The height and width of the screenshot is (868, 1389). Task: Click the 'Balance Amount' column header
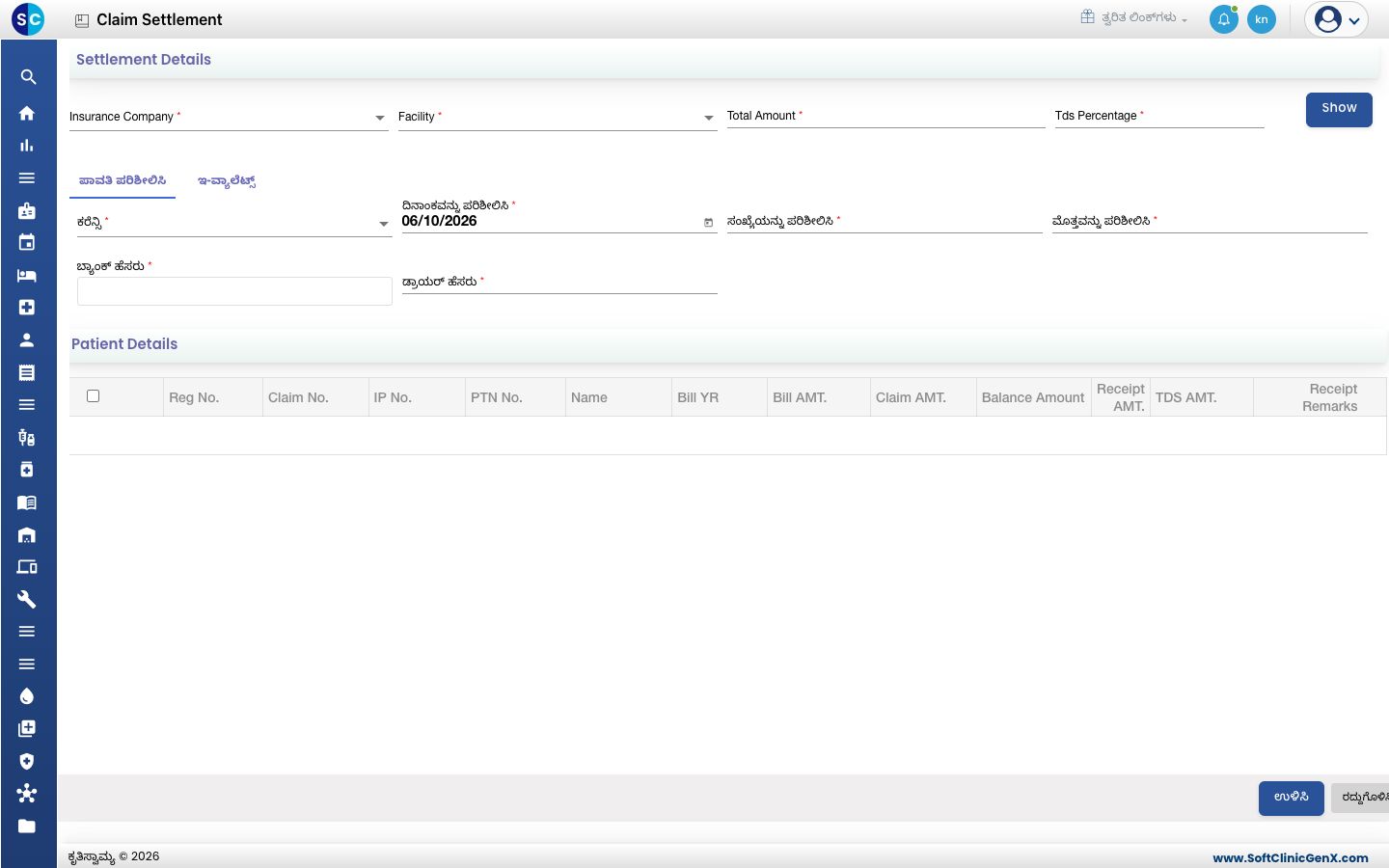pos(1033,397)
